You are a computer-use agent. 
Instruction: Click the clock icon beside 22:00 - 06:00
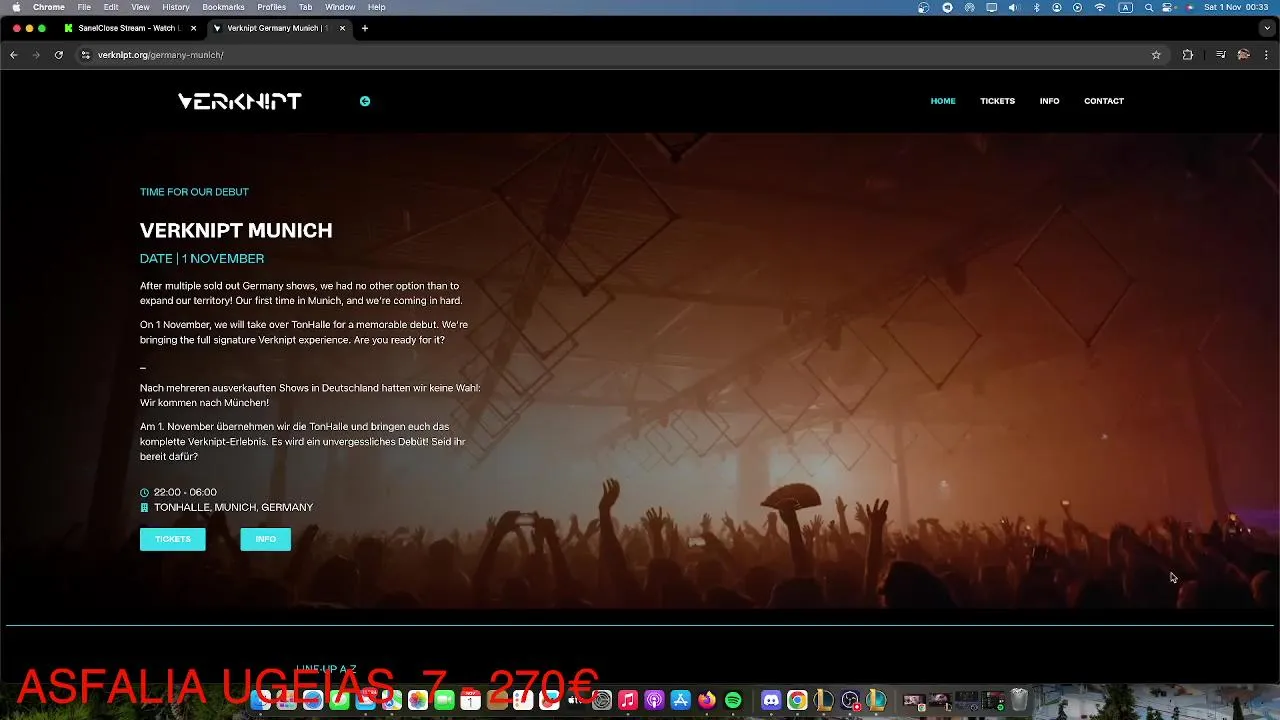[144, 493]
